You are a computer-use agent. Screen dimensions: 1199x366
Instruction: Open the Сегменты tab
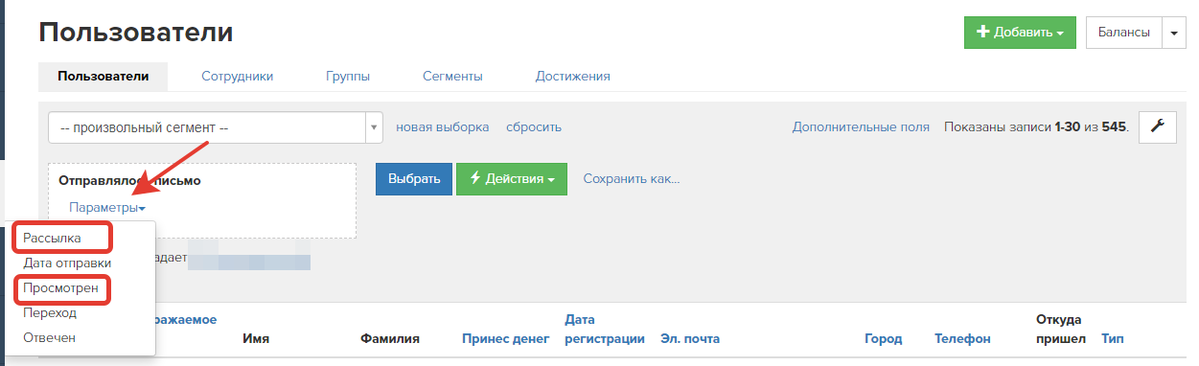453,76
